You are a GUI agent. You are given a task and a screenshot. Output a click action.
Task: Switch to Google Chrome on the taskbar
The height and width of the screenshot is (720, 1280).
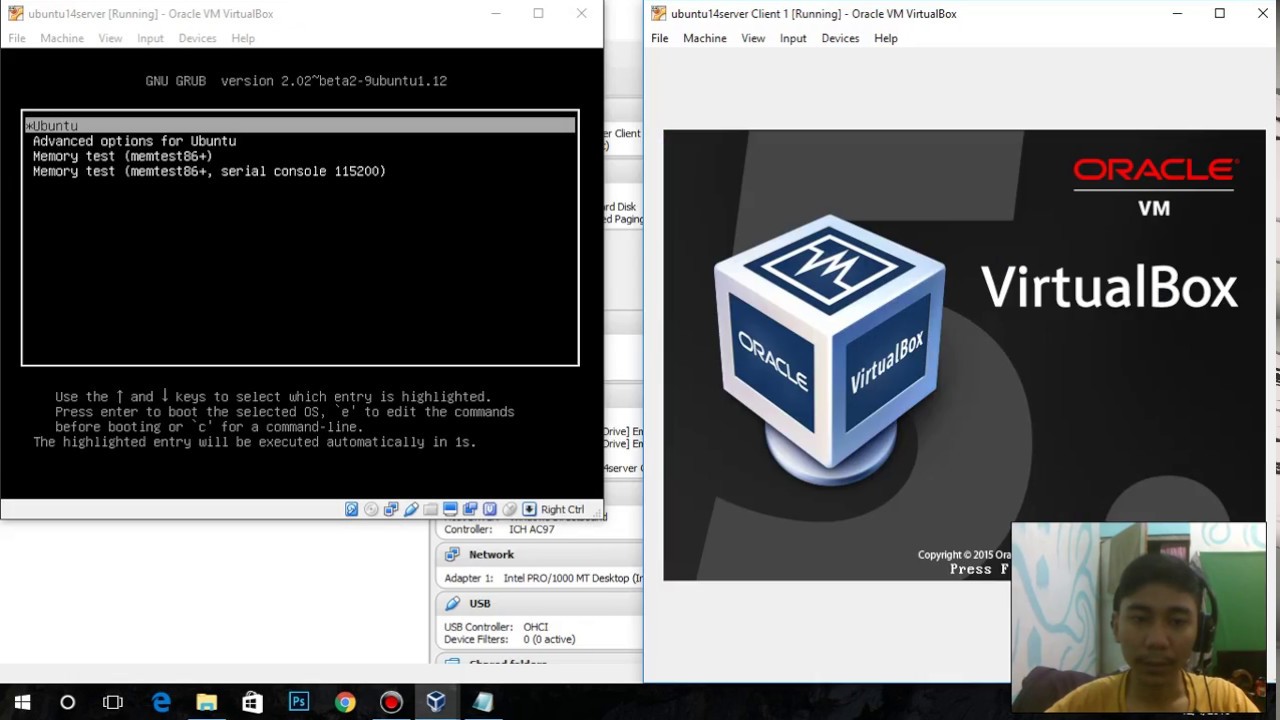[344, 702]
